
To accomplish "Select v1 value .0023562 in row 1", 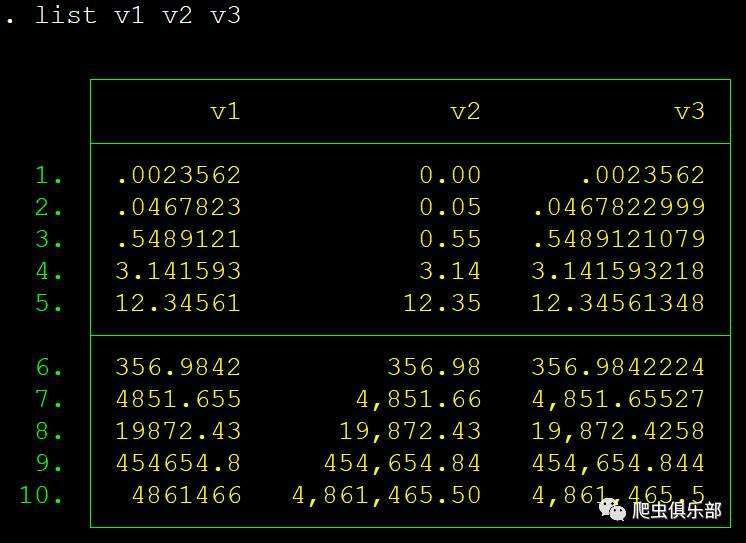I will pos(178,175).
